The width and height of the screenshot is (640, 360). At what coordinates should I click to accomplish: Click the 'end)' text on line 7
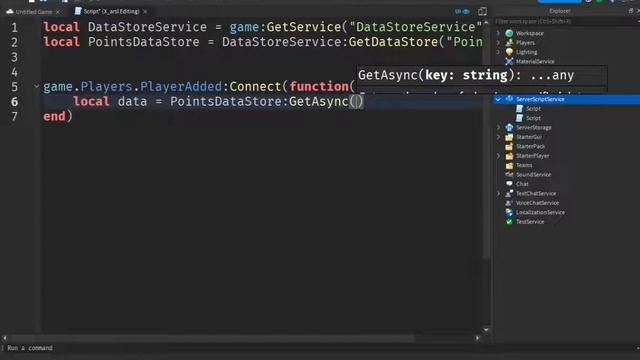pyautogui.click(x=58, y=116)
